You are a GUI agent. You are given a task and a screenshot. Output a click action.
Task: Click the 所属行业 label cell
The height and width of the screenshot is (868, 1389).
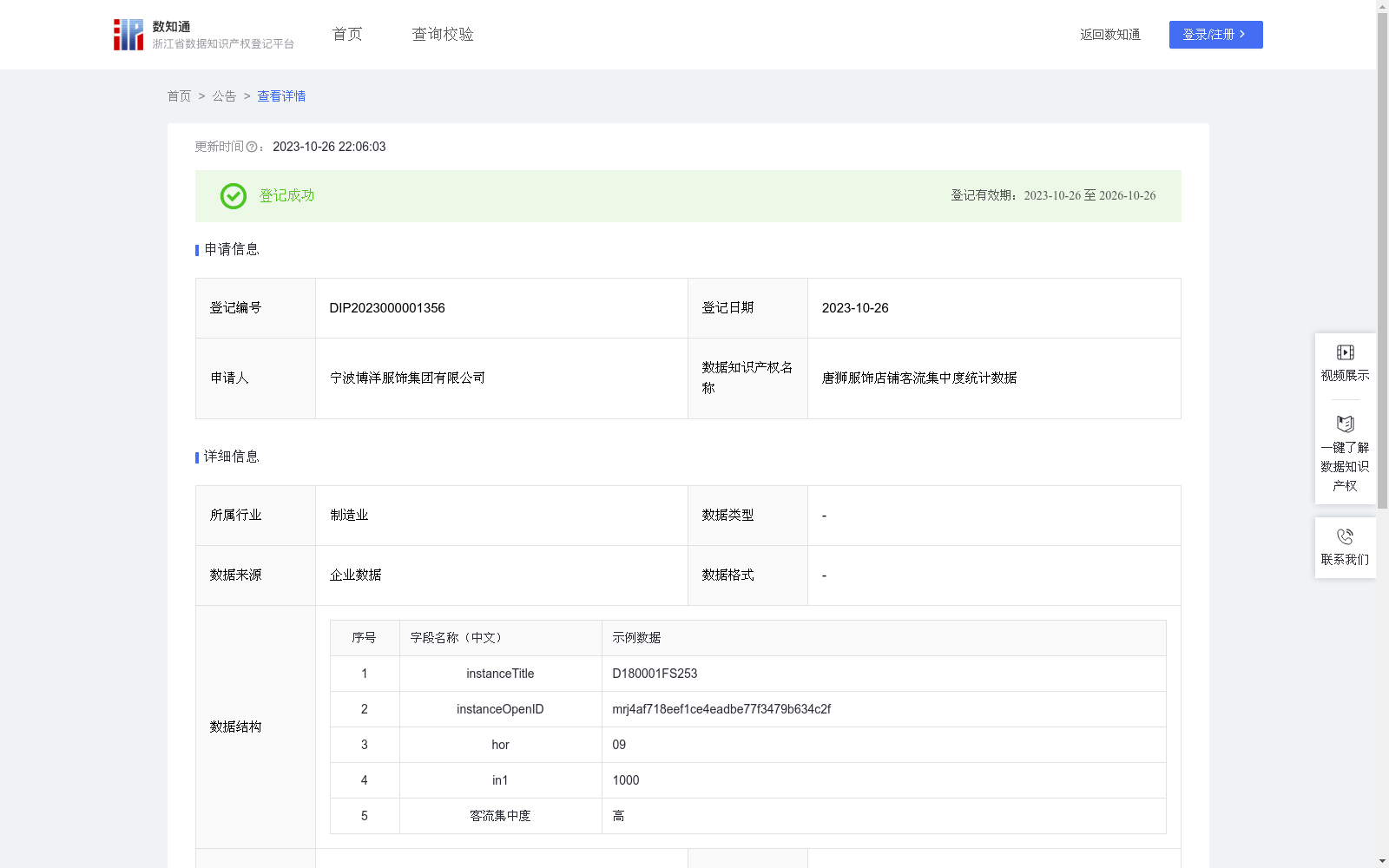point(255,516)
